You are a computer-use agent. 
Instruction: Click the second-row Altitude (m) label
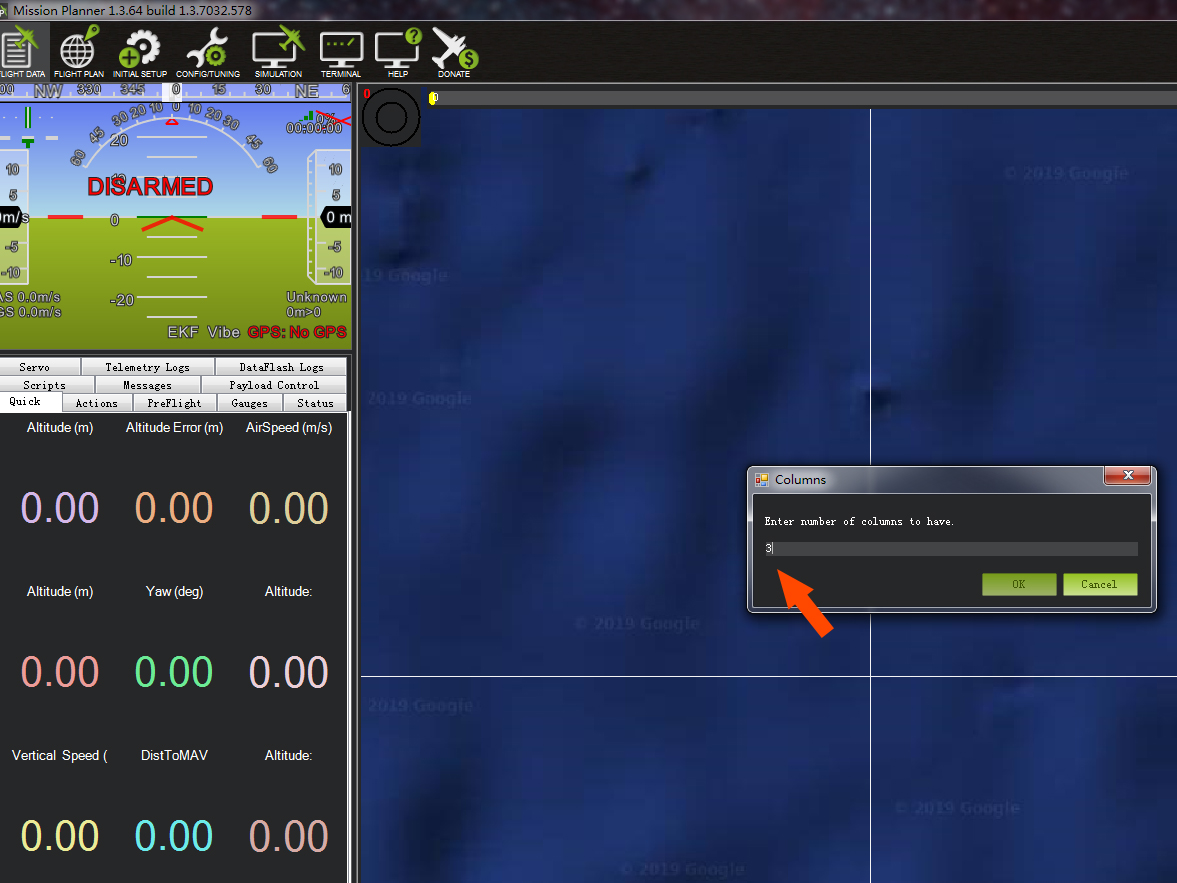60,592
